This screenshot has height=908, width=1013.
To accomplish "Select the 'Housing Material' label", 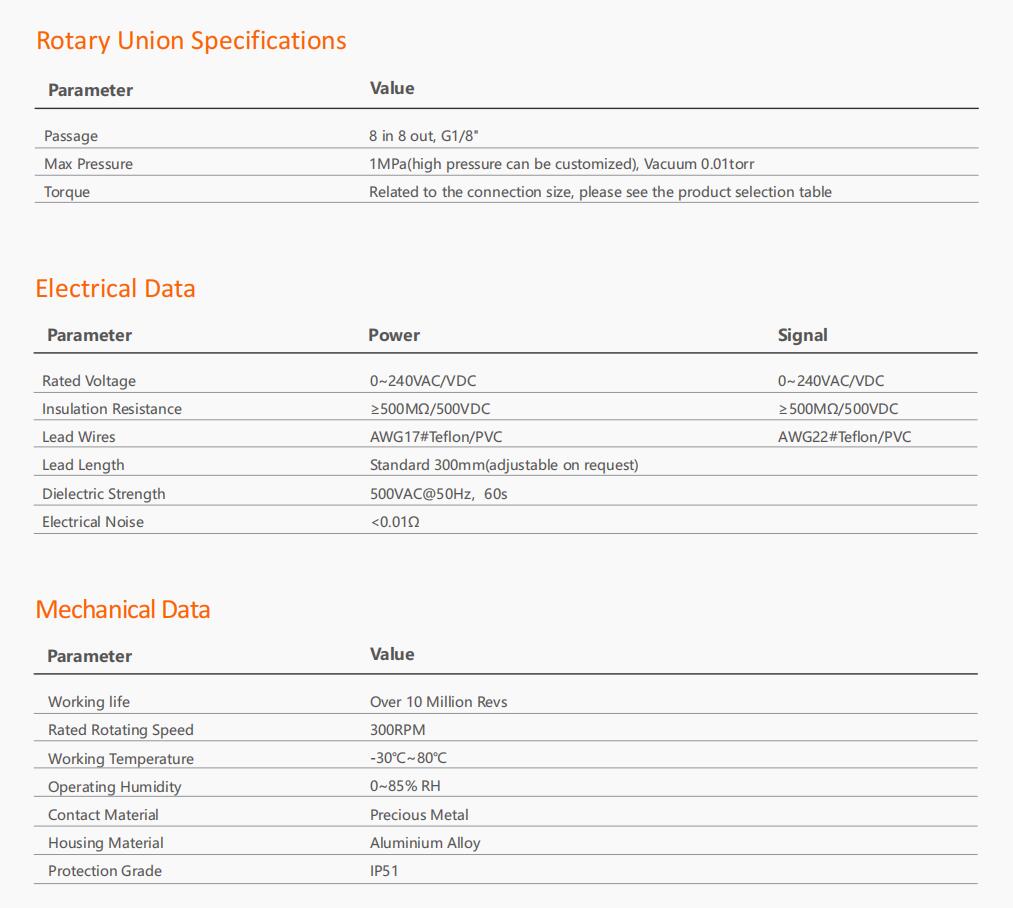I will [106, 843].
